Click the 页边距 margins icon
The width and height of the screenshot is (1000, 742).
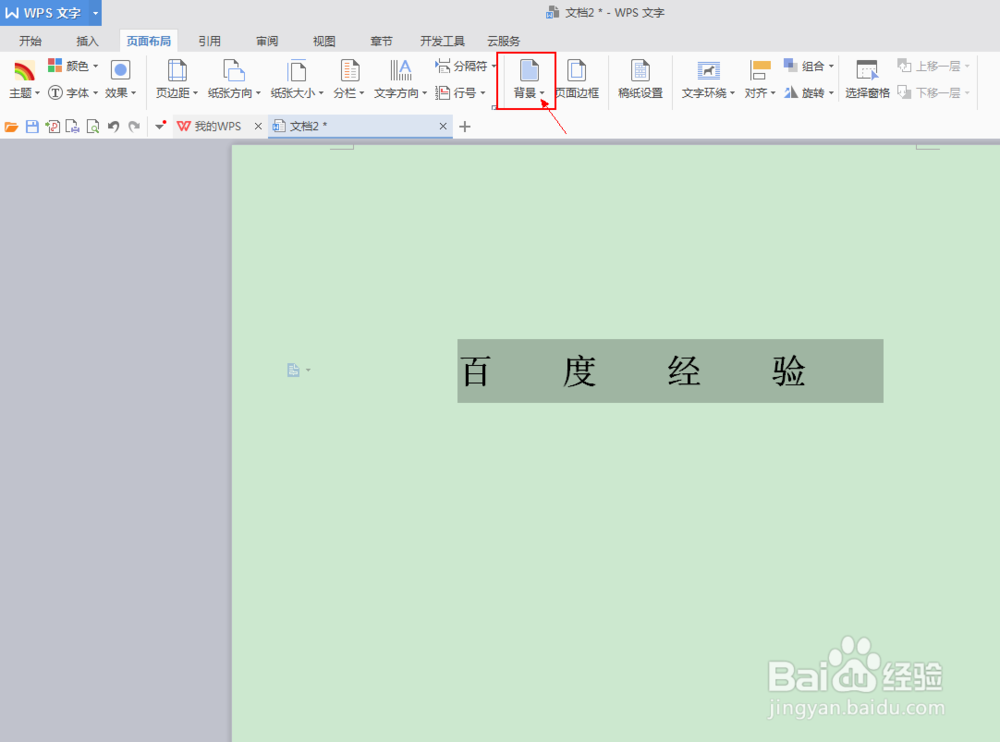click(x=175, y=80)
